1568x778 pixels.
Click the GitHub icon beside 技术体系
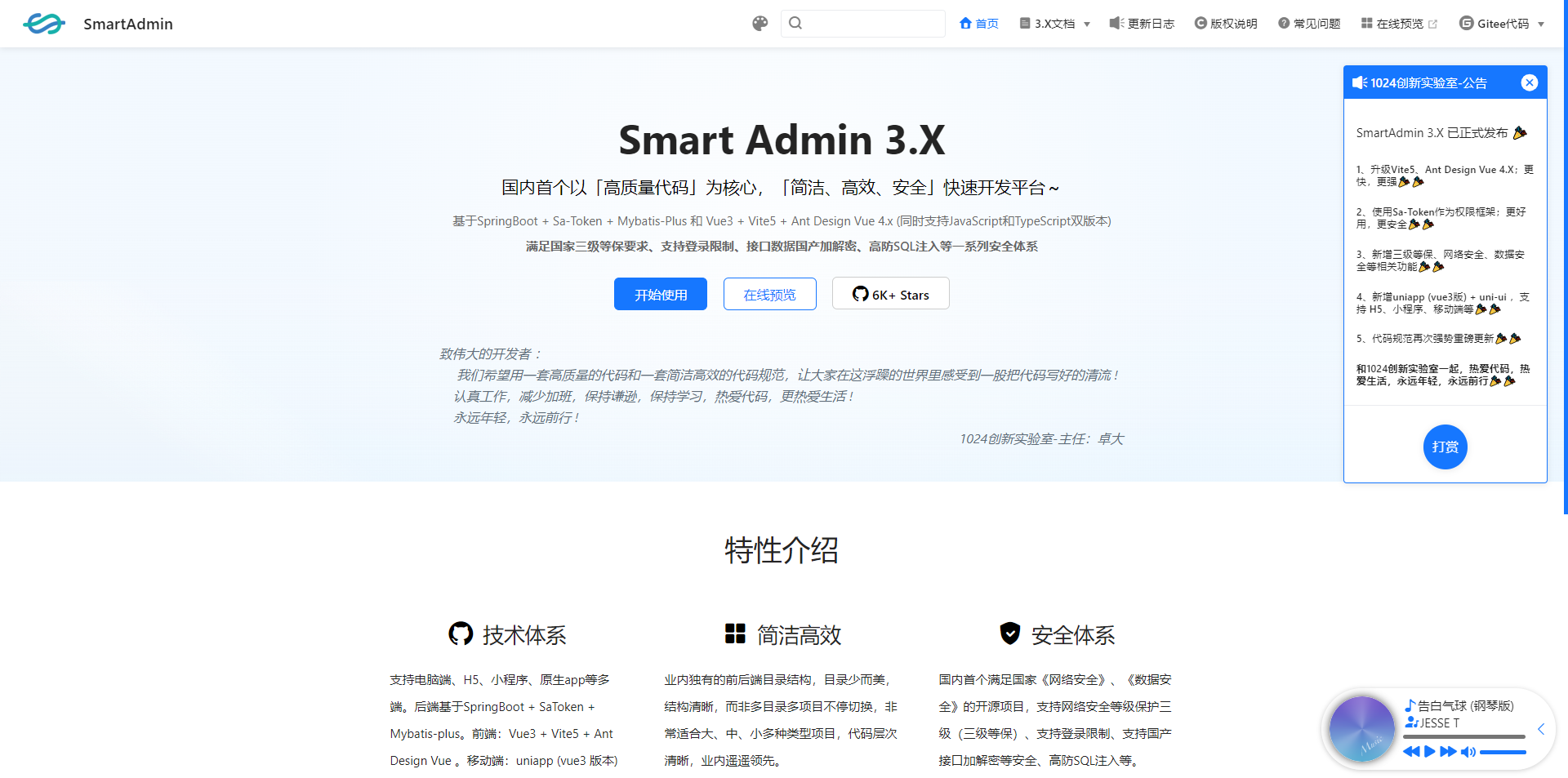pos(461,634)
